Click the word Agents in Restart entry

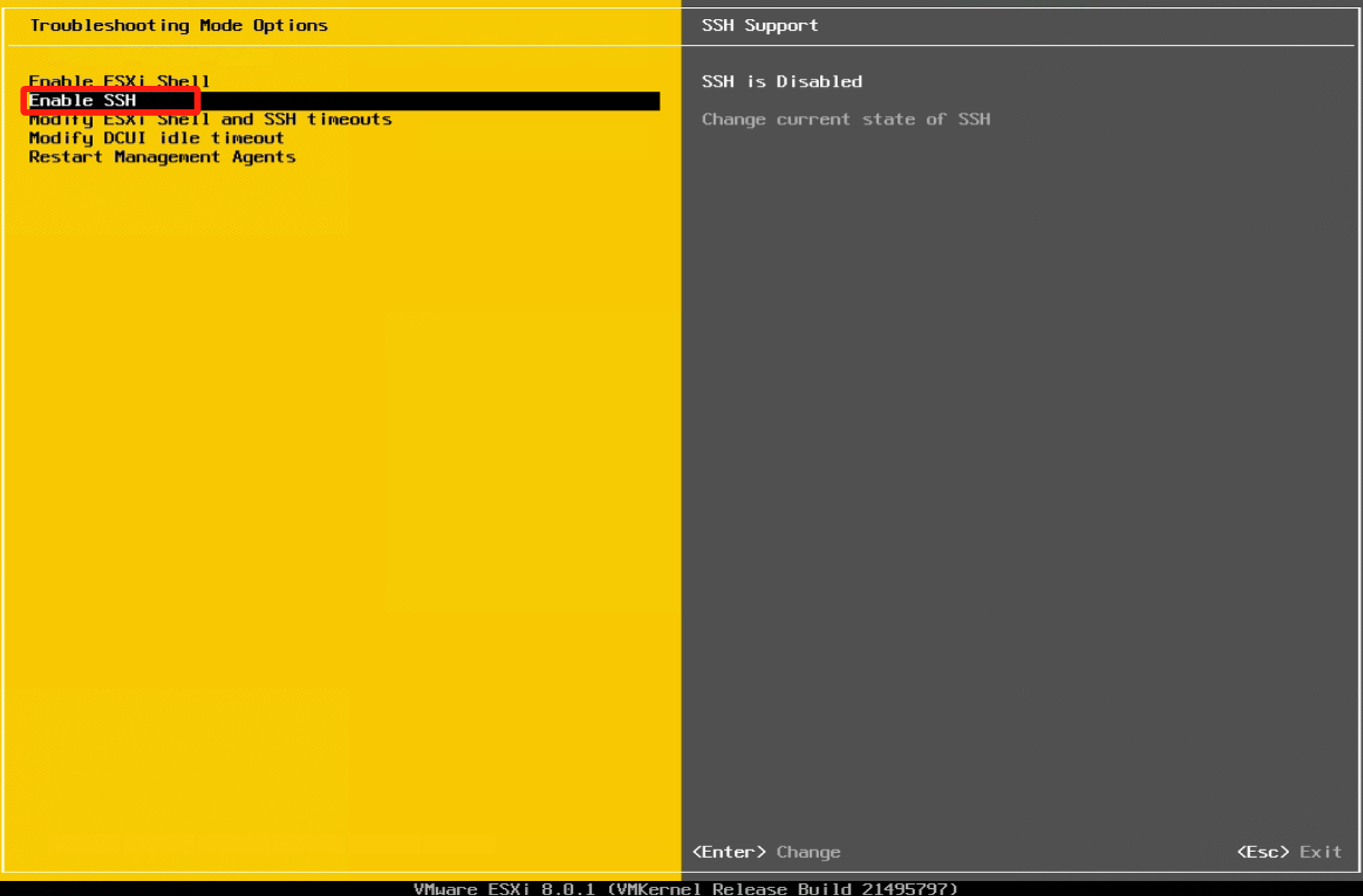tap(264, 157)
